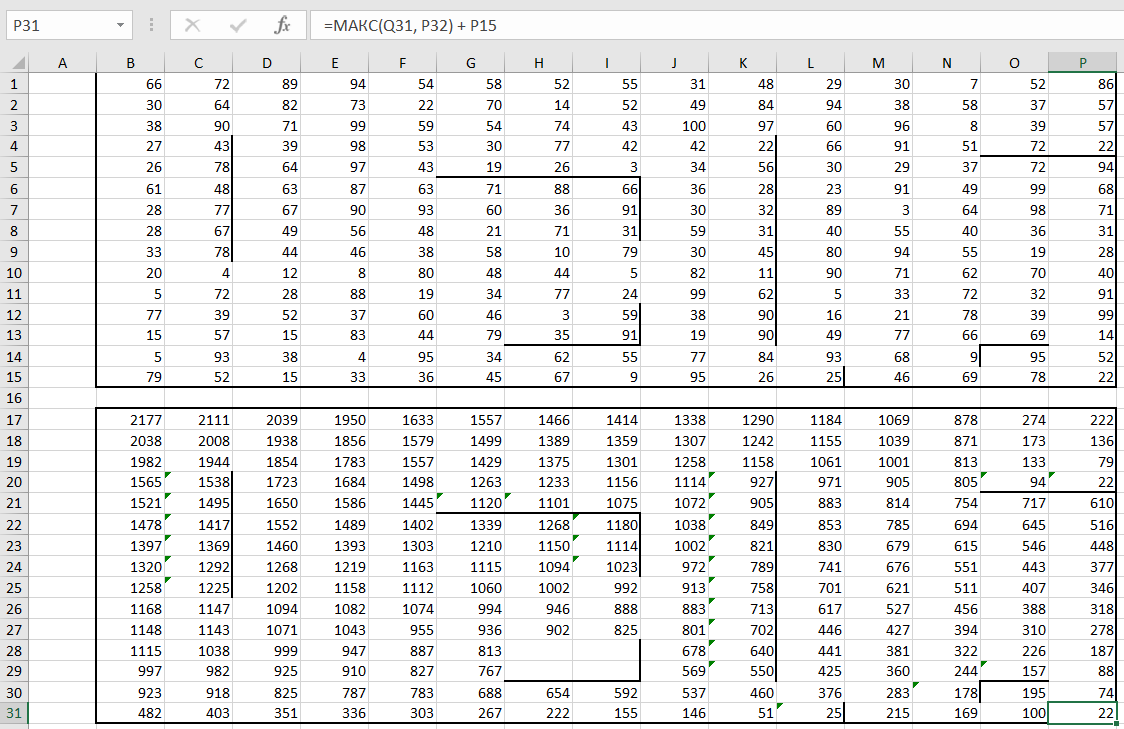This screenshot has height=729, width=1124.
Task: Select row header 1
Action: (x=14, y=84)
